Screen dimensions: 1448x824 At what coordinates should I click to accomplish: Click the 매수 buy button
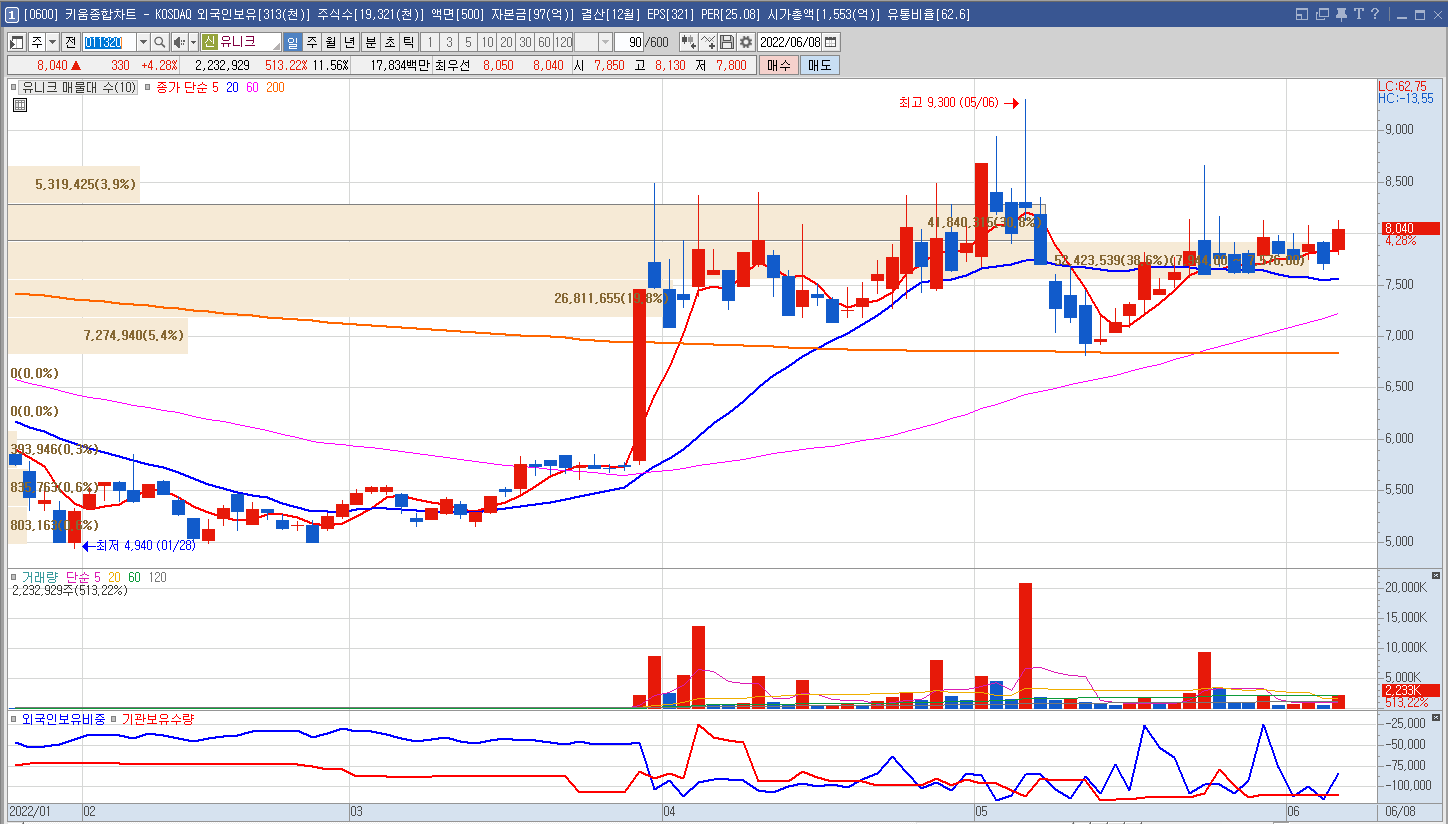click(x=778, y=65)
